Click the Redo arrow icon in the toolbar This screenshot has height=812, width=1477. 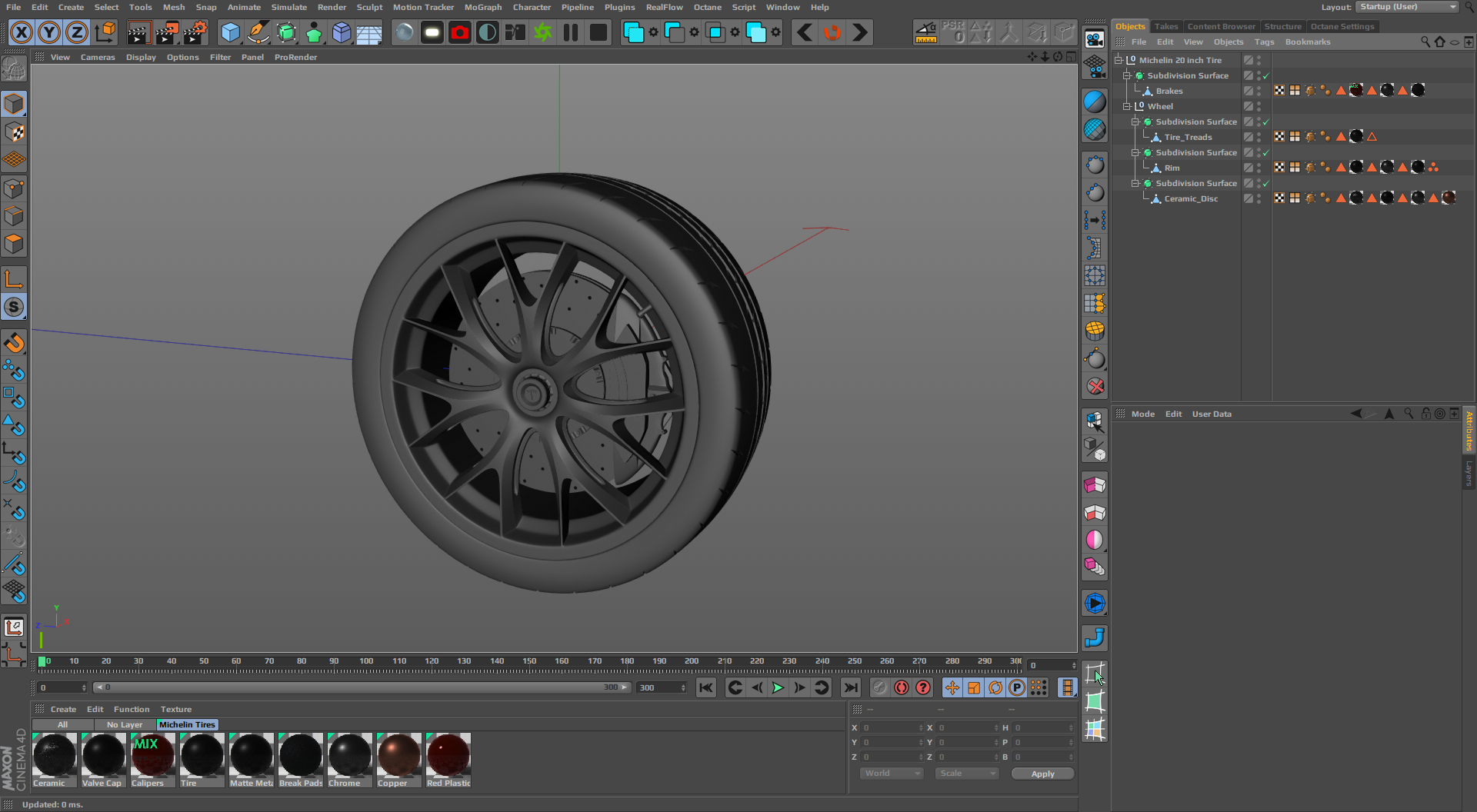(860, 32)
